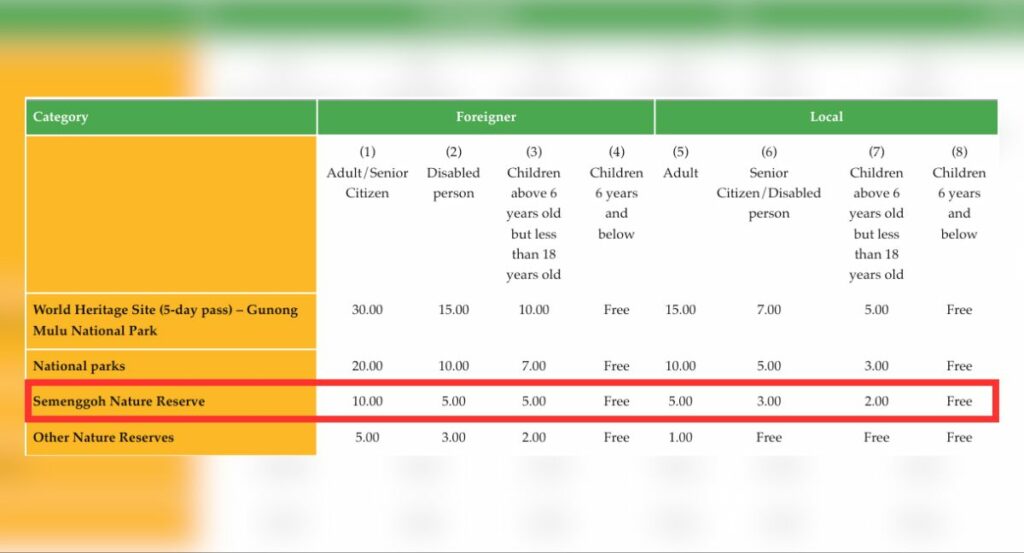Select the World Heritage Site Gunong Mulu row label
The width and height of the screenshot is (1024, 553).
pos(165,320)
